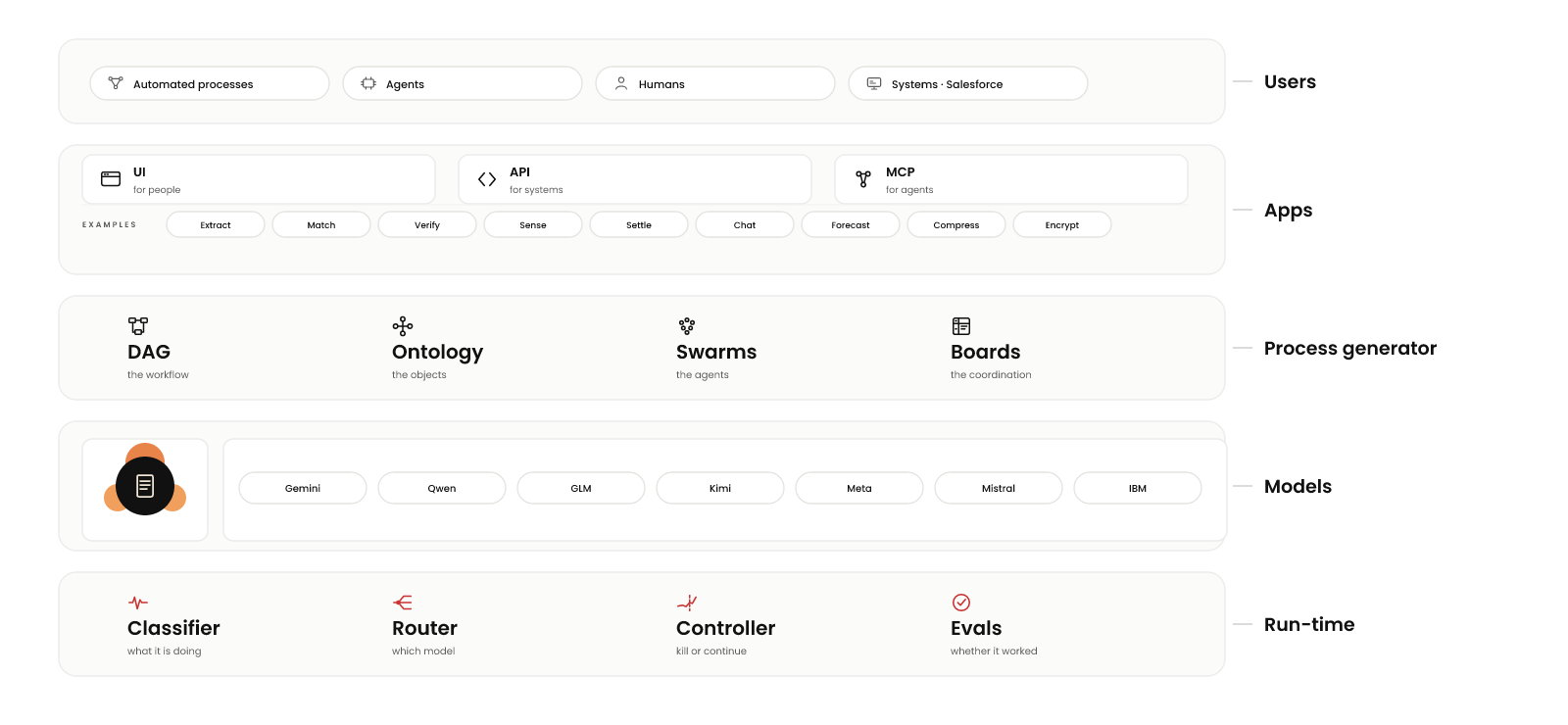1568x725 pixels.
Task: Choose the Mistral model pill
Action: [999, 488]
